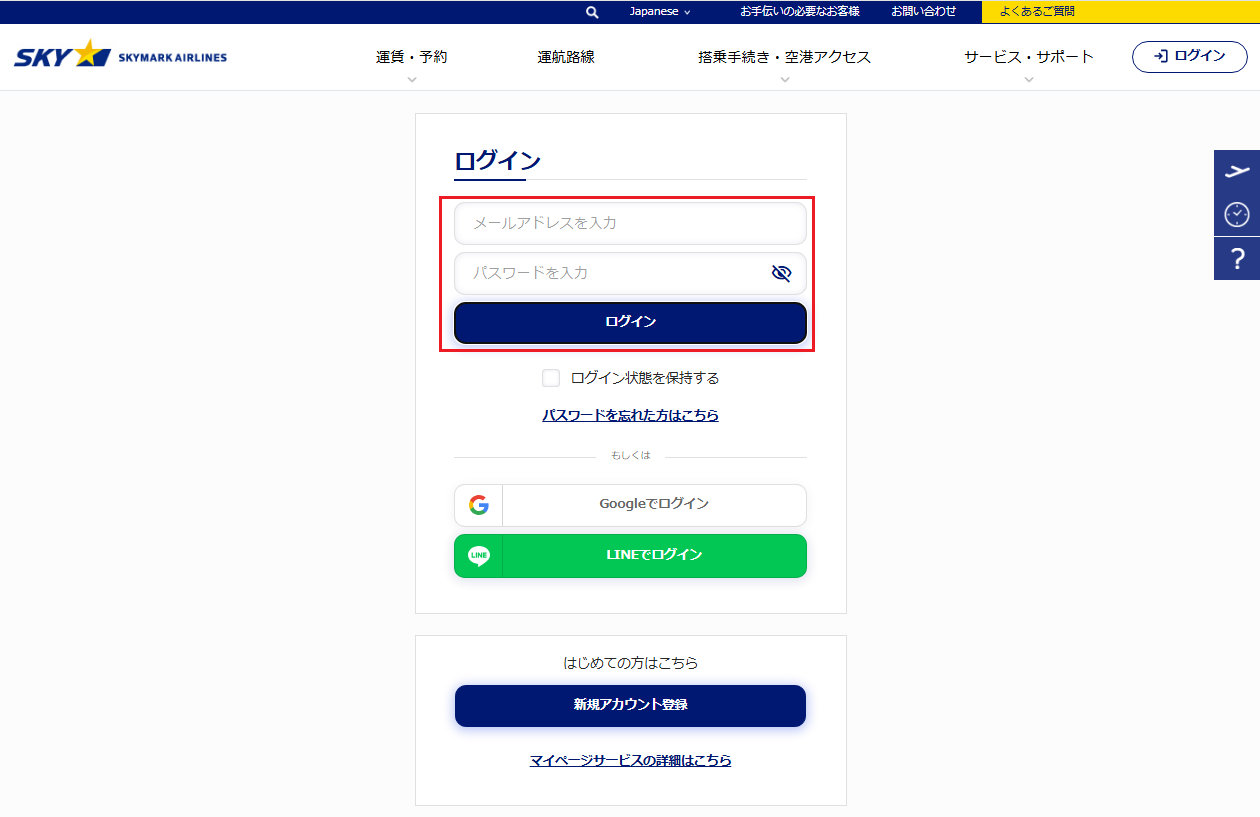The height and width of the screenshot is (817, 1260).
Task: Enable the ログイン状態を保持する checkbox
Action: (551, 378)
